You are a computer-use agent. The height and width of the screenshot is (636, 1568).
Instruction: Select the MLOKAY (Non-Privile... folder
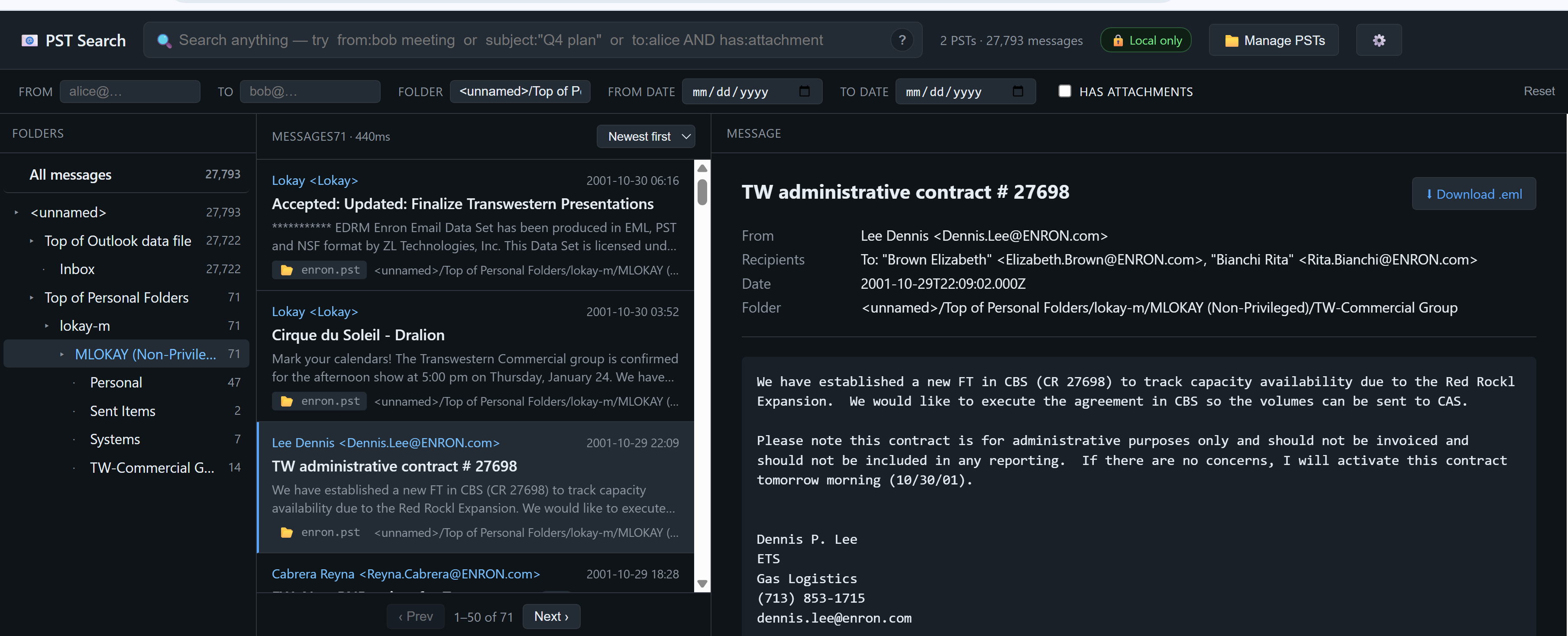coord(126,354)
